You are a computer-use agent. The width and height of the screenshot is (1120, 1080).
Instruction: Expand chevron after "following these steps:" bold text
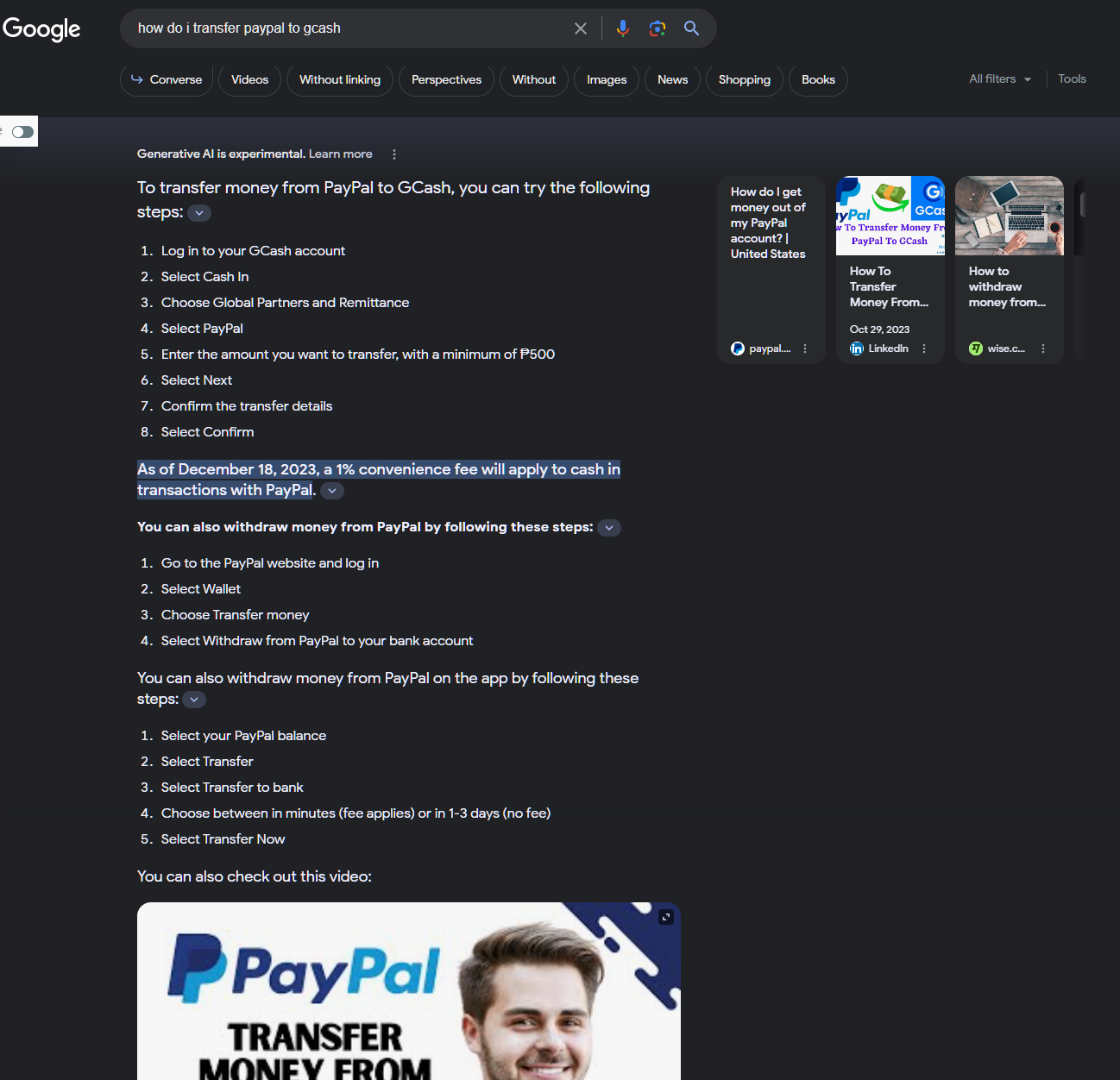(609, 528)
